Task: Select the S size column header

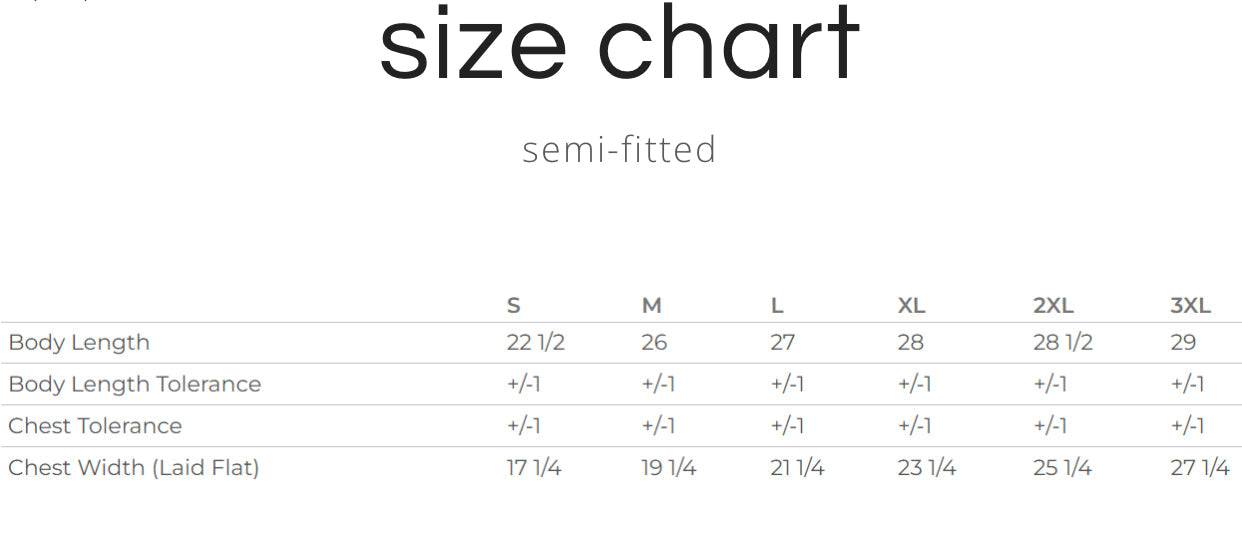Action: coord(514,306)
